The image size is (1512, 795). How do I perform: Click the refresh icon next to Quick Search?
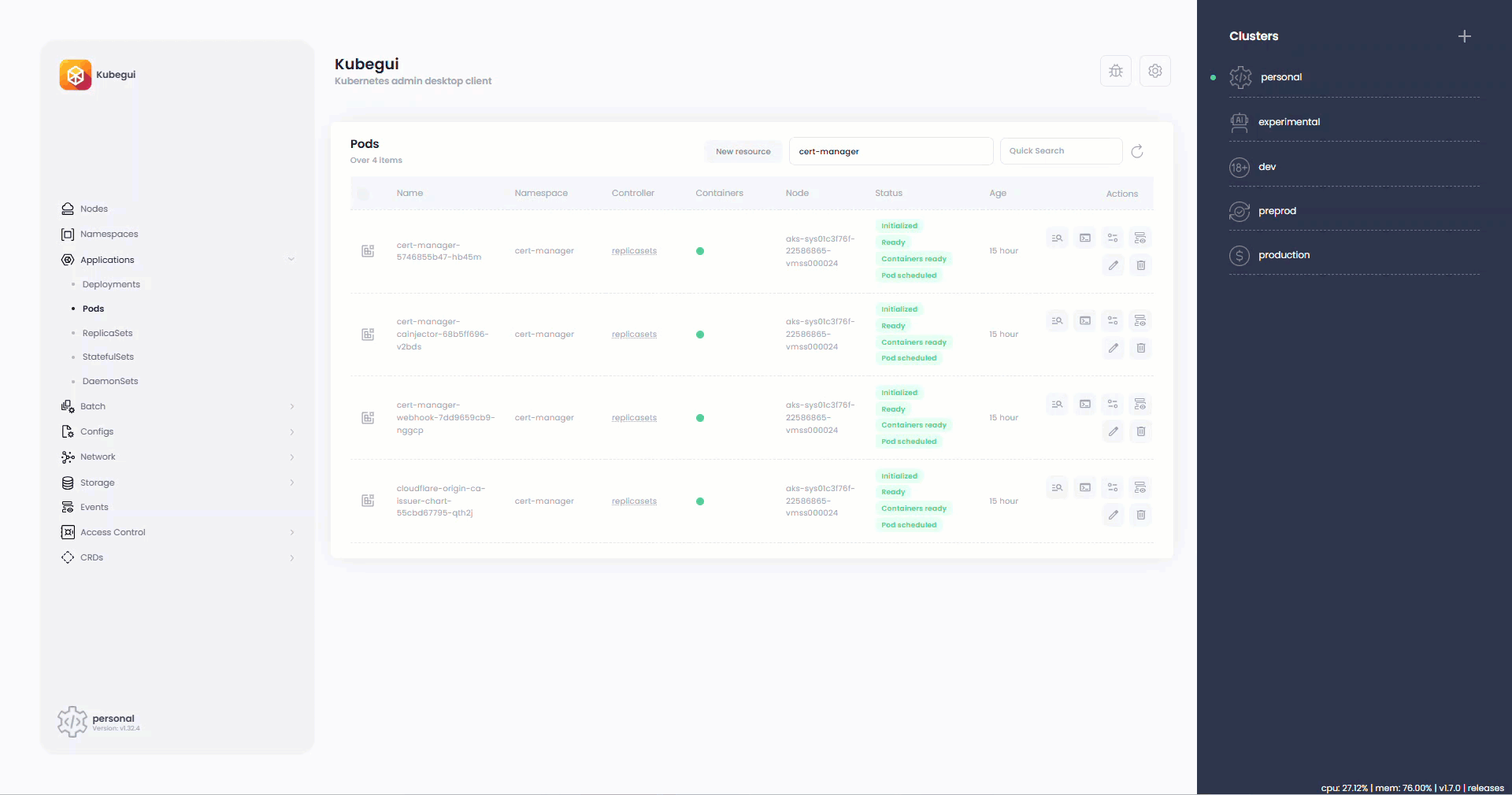pyautogui.click(x=1137, y=152)
